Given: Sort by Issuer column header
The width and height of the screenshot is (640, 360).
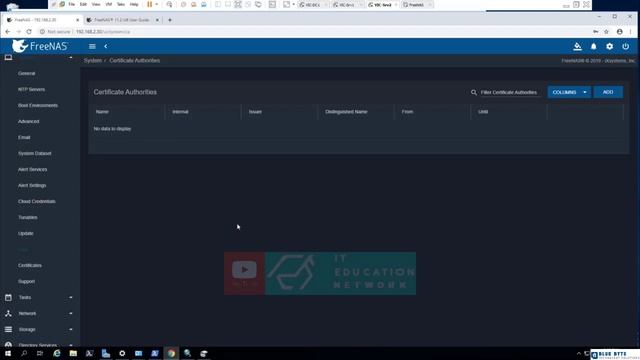Looking at the screenshot, I should click(x=255, y=112).
